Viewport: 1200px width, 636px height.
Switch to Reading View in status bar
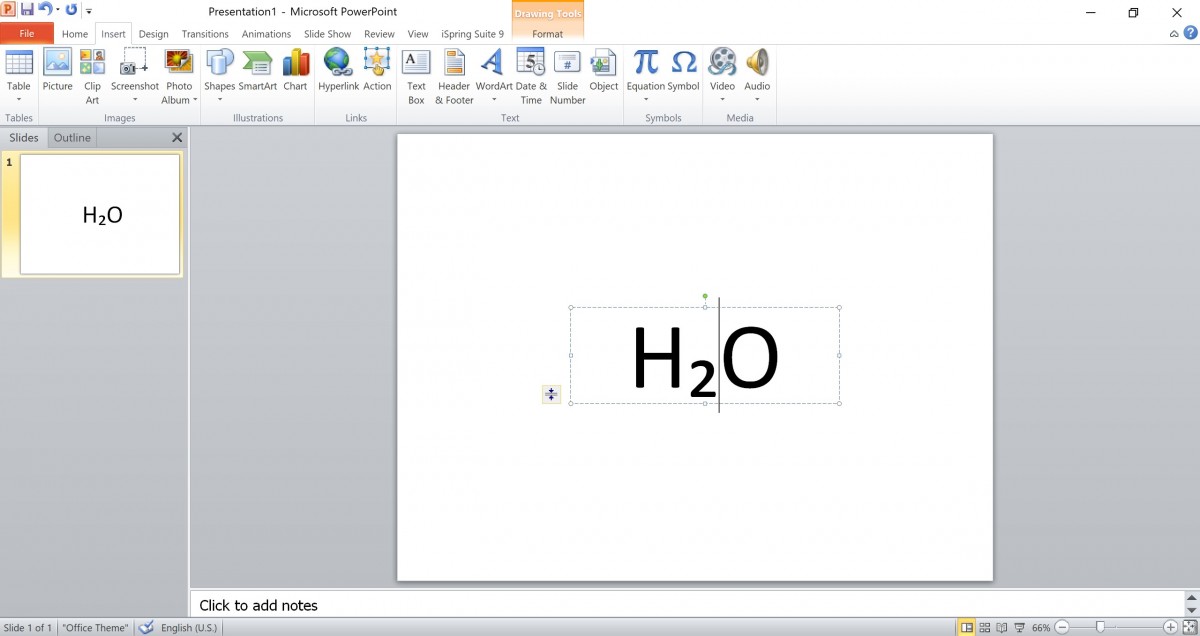tap(1003, 627)
